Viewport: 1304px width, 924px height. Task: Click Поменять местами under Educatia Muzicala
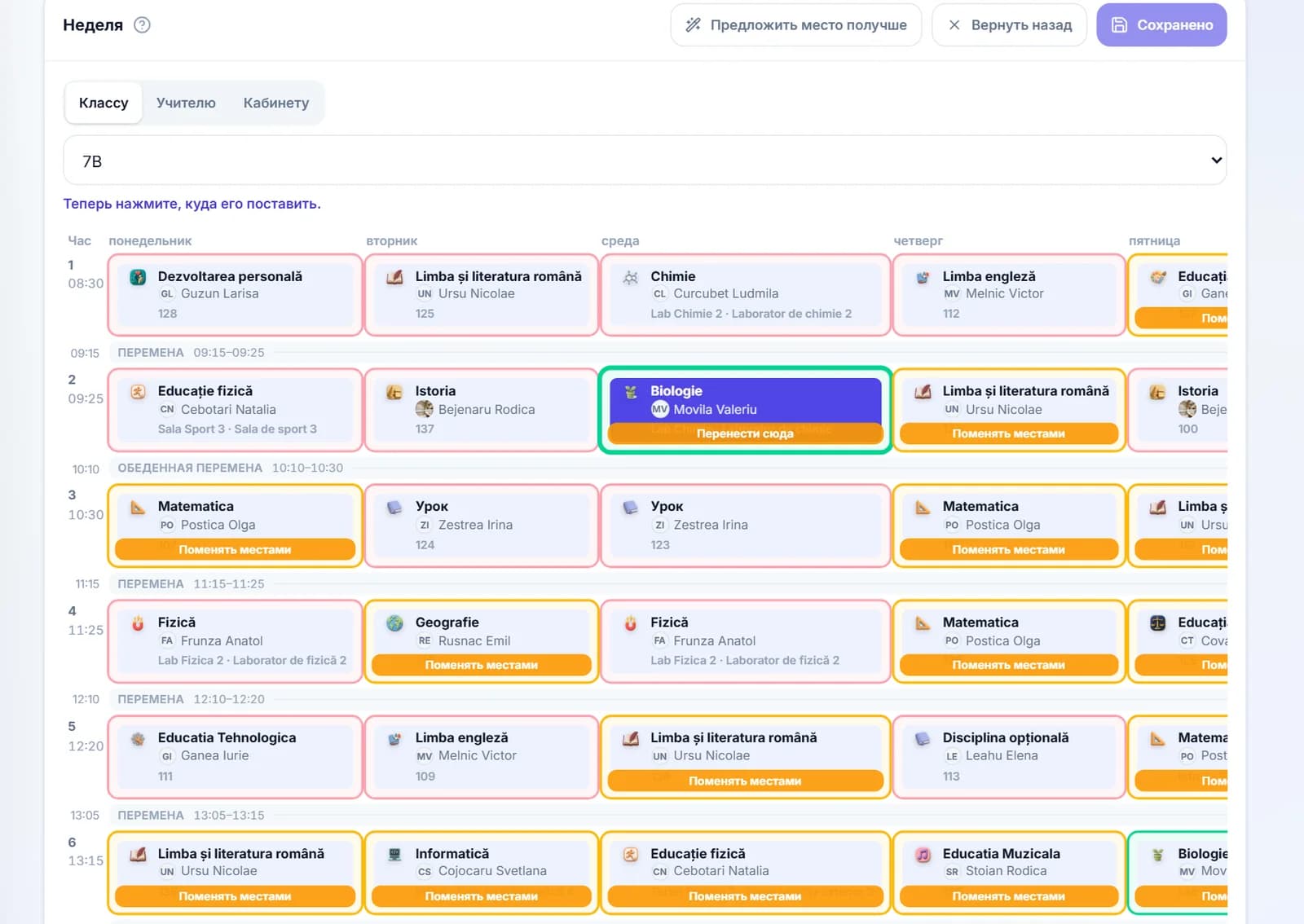(x=1009, y=896)
